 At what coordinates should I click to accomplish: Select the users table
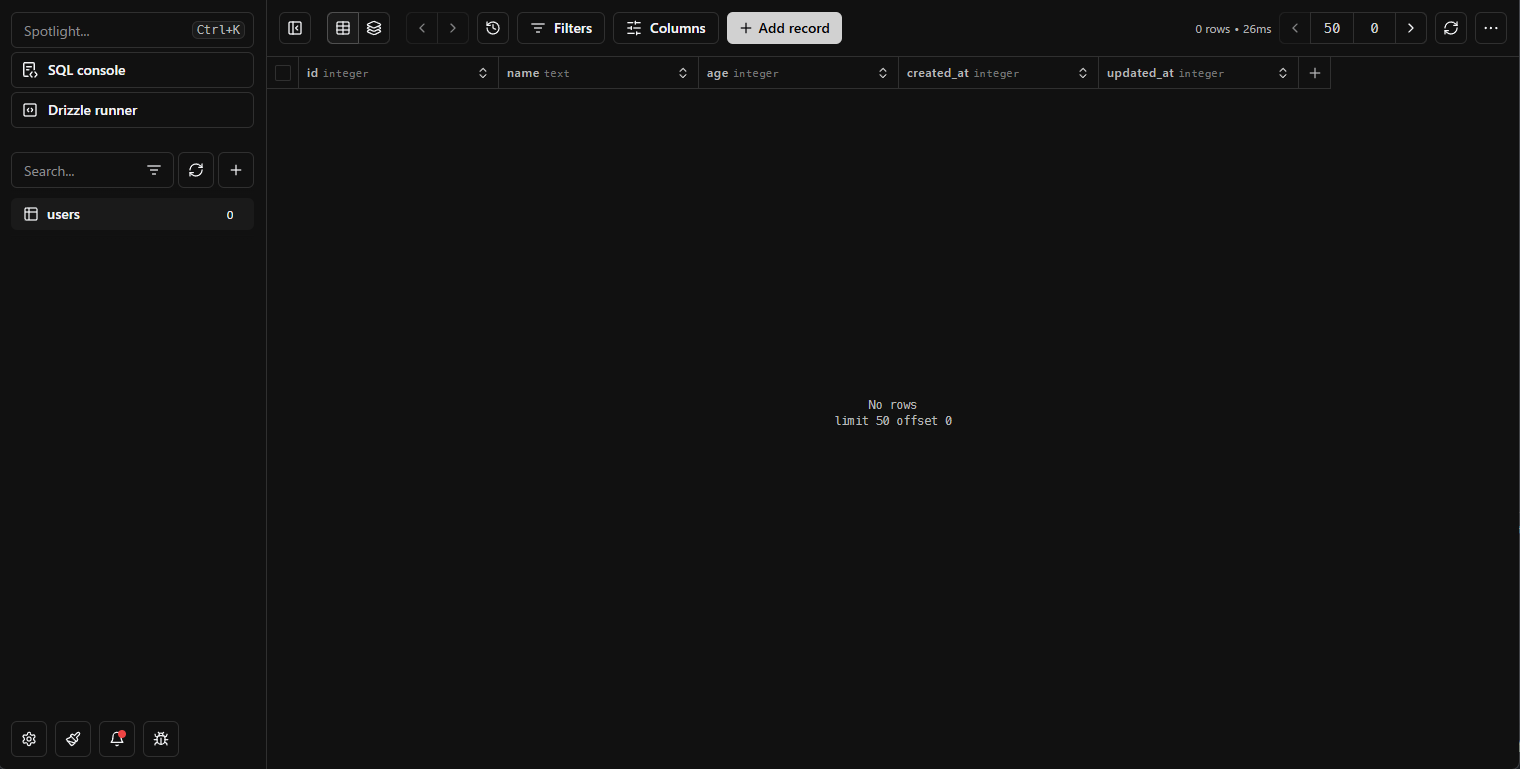click(131, 214)
